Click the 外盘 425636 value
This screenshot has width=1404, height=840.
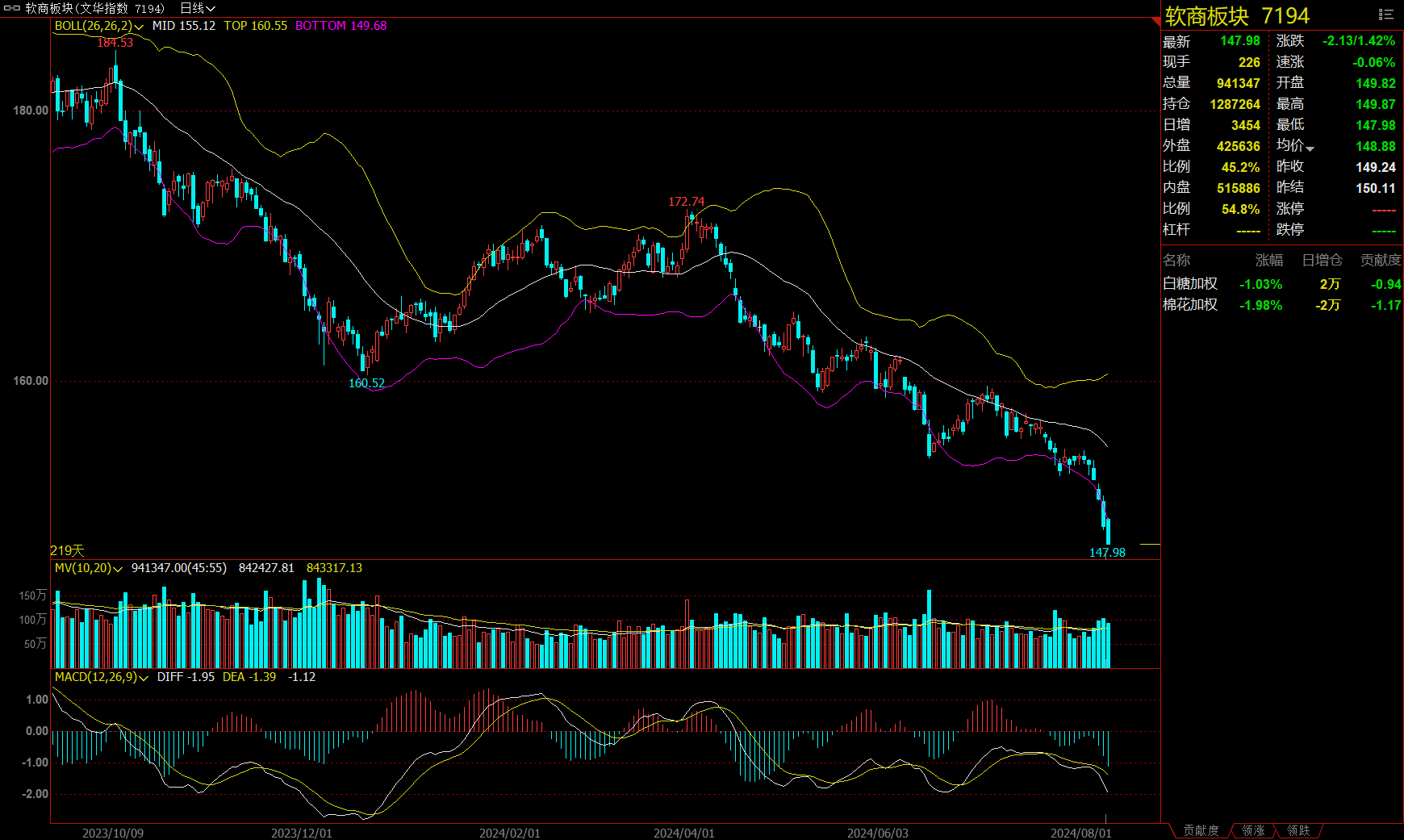click(1238, 146)
